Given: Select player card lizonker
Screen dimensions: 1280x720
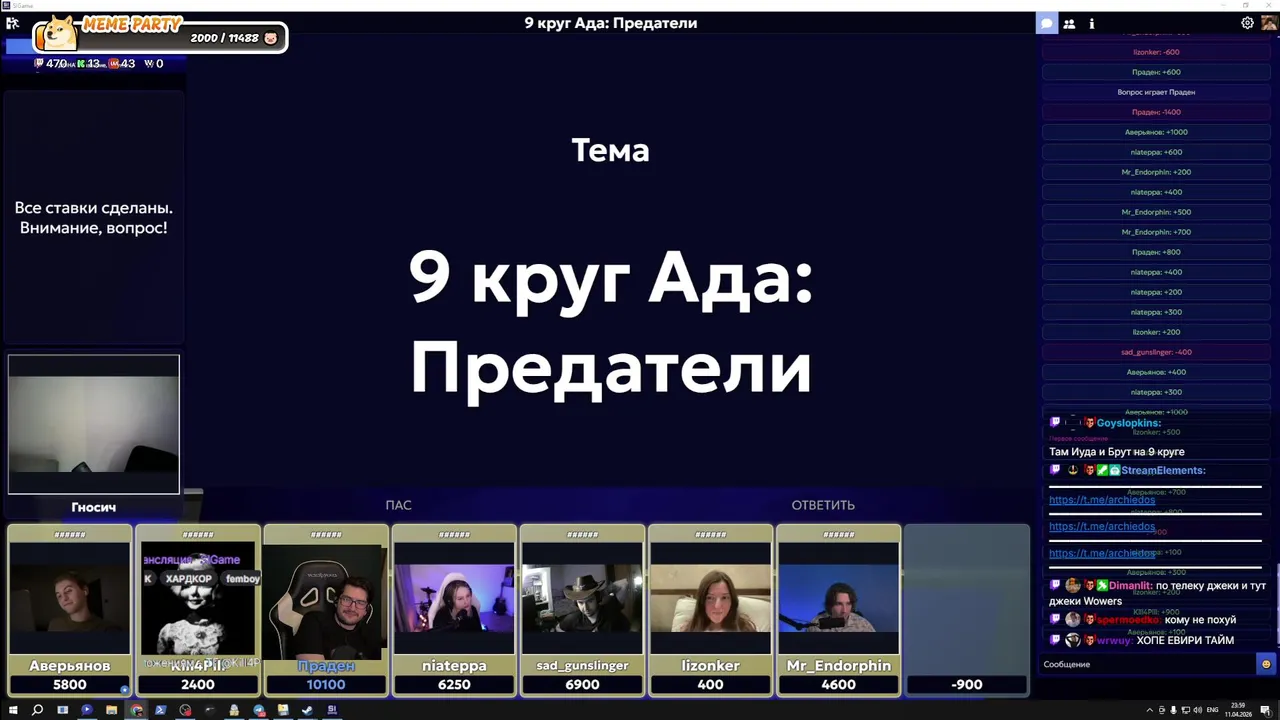Looking at the screenshot, I should [710, 610].
